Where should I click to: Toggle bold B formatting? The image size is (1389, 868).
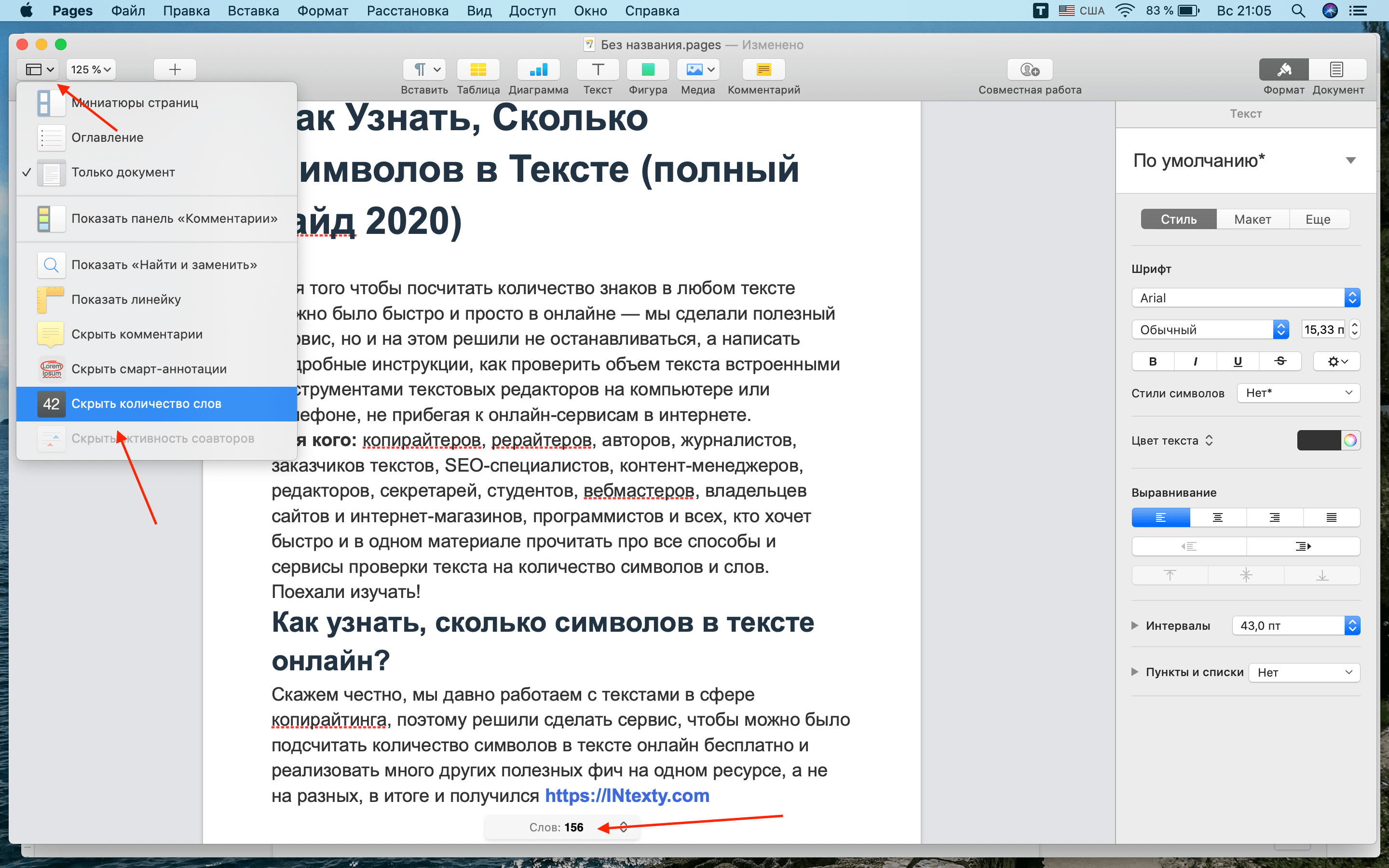[1153, 361]
